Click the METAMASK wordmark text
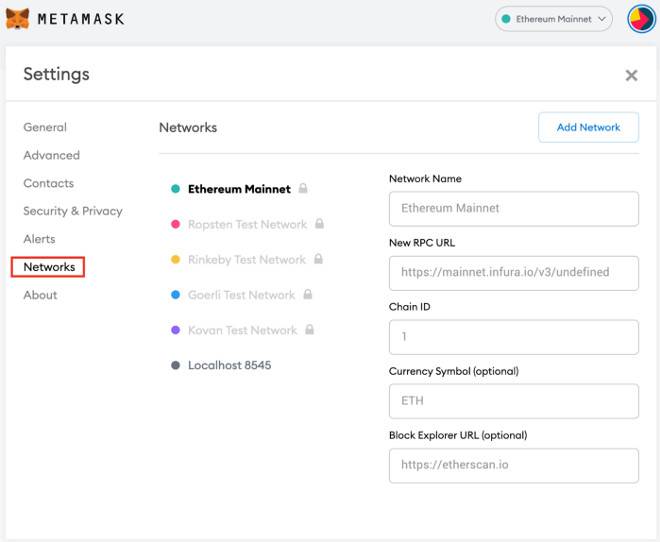The height and width of the screenshot is (542, 660). click(81, 19)
